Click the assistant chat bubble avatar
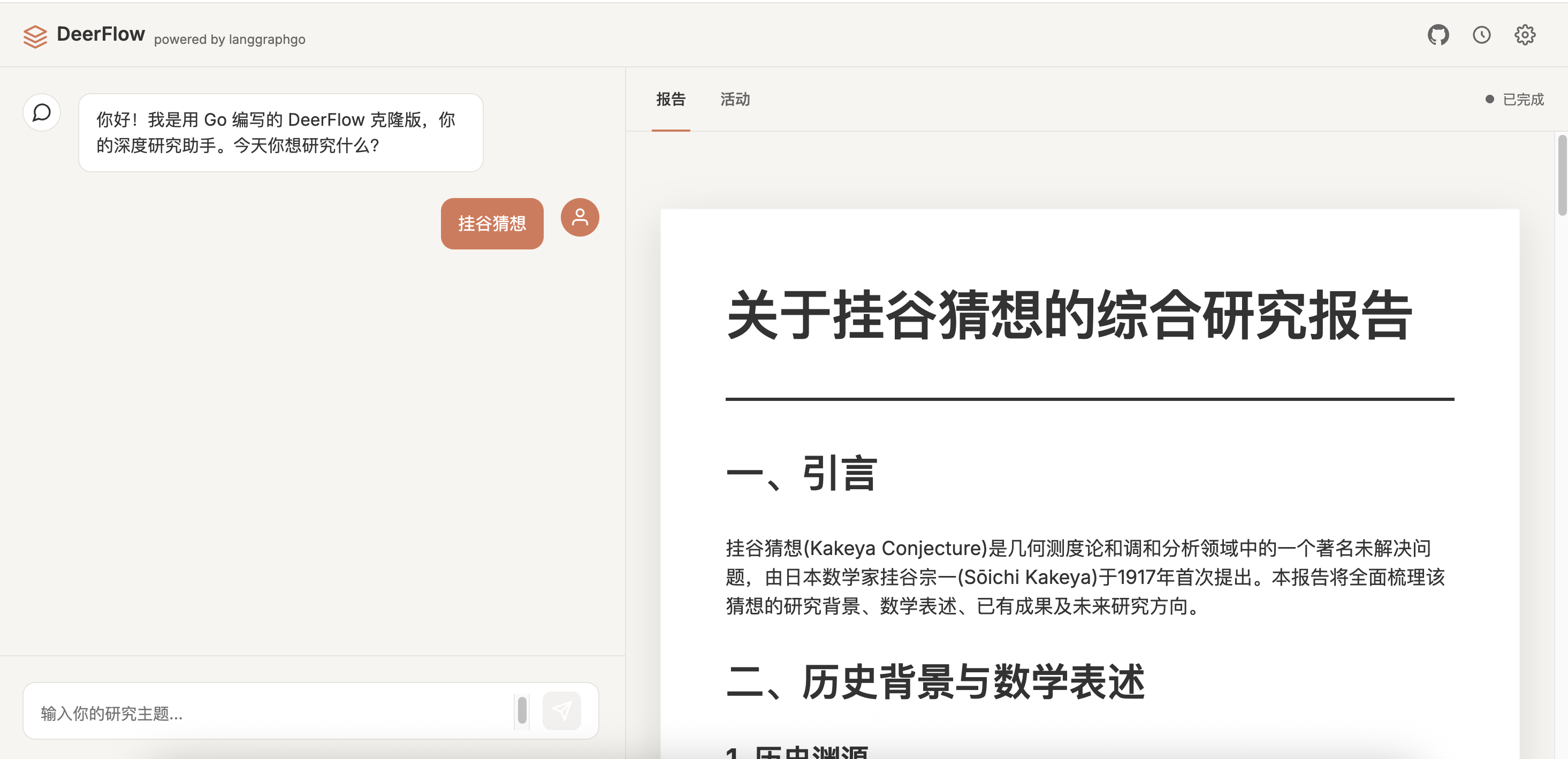The width and height of the screenshot is (1568, 759). (41, 112)
